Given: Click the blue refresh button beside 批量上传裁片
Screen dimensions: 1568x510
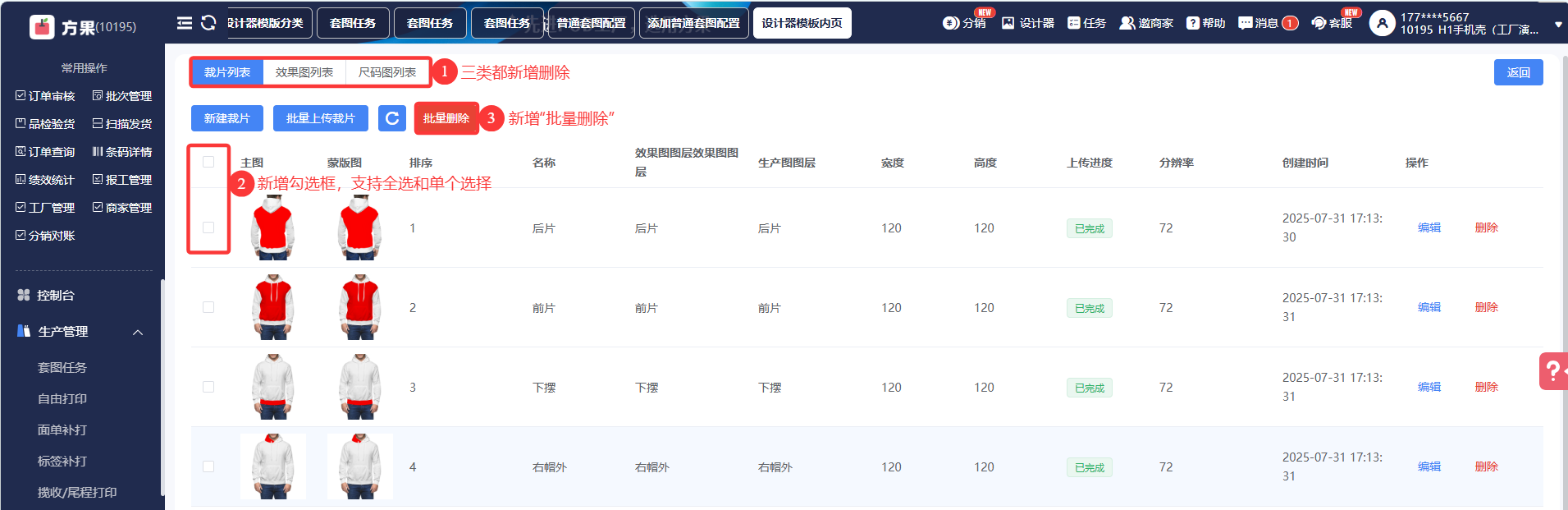Looking at the screenshot, I should click(x=392, y=118).
